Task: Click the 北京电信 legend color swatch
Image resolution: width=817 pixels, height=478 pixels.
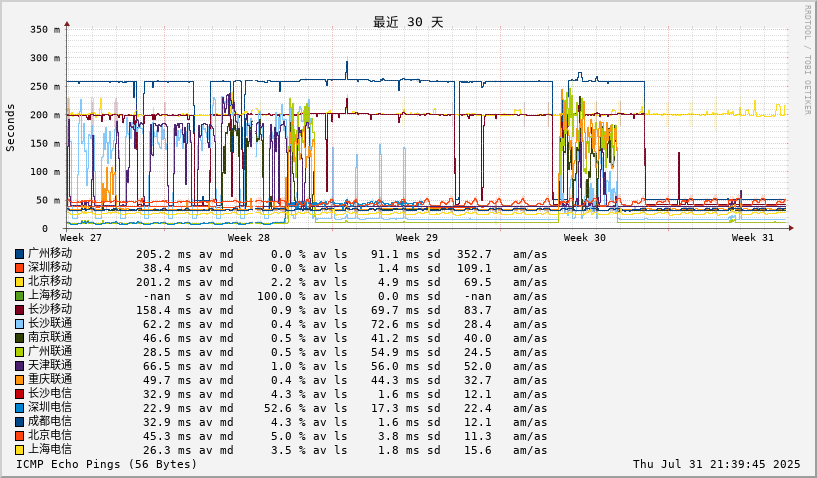Action: (x=19, y=436)
